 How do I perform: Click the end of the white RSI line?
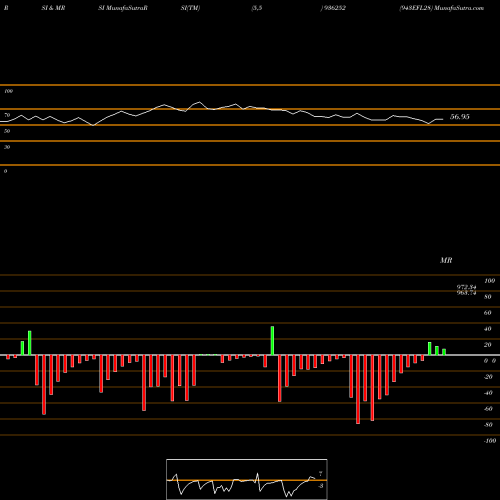pyautogui.click(x=443, y=119)
